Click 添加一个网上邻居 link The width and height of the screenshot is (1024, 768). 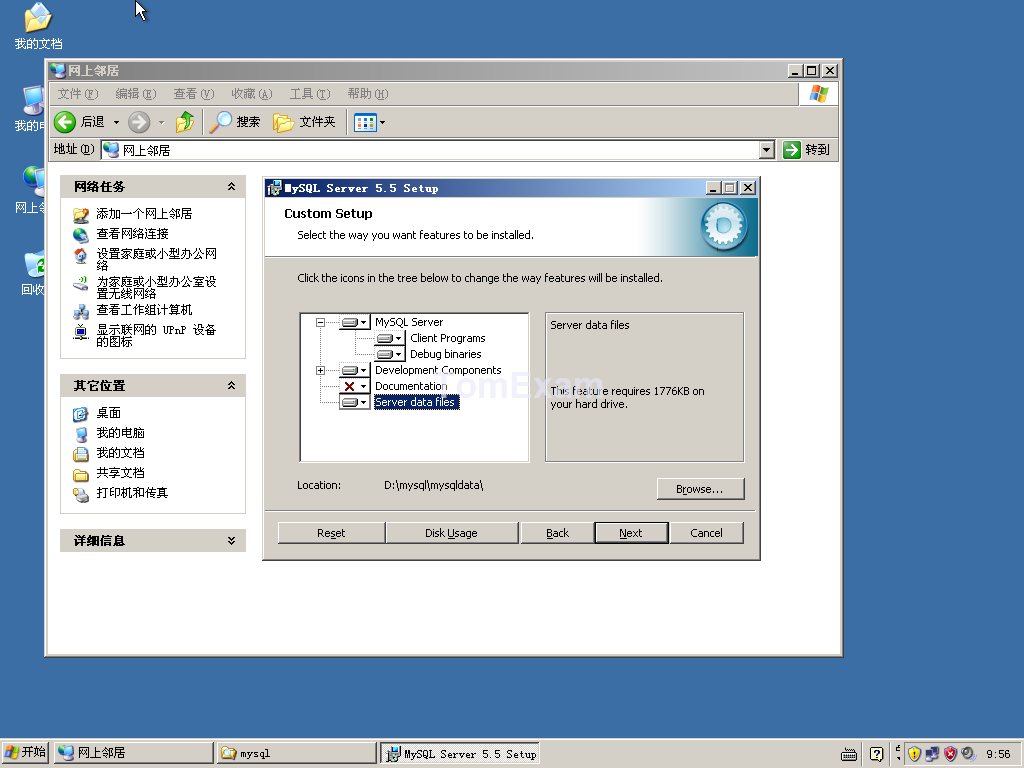(x=144, y=214)
